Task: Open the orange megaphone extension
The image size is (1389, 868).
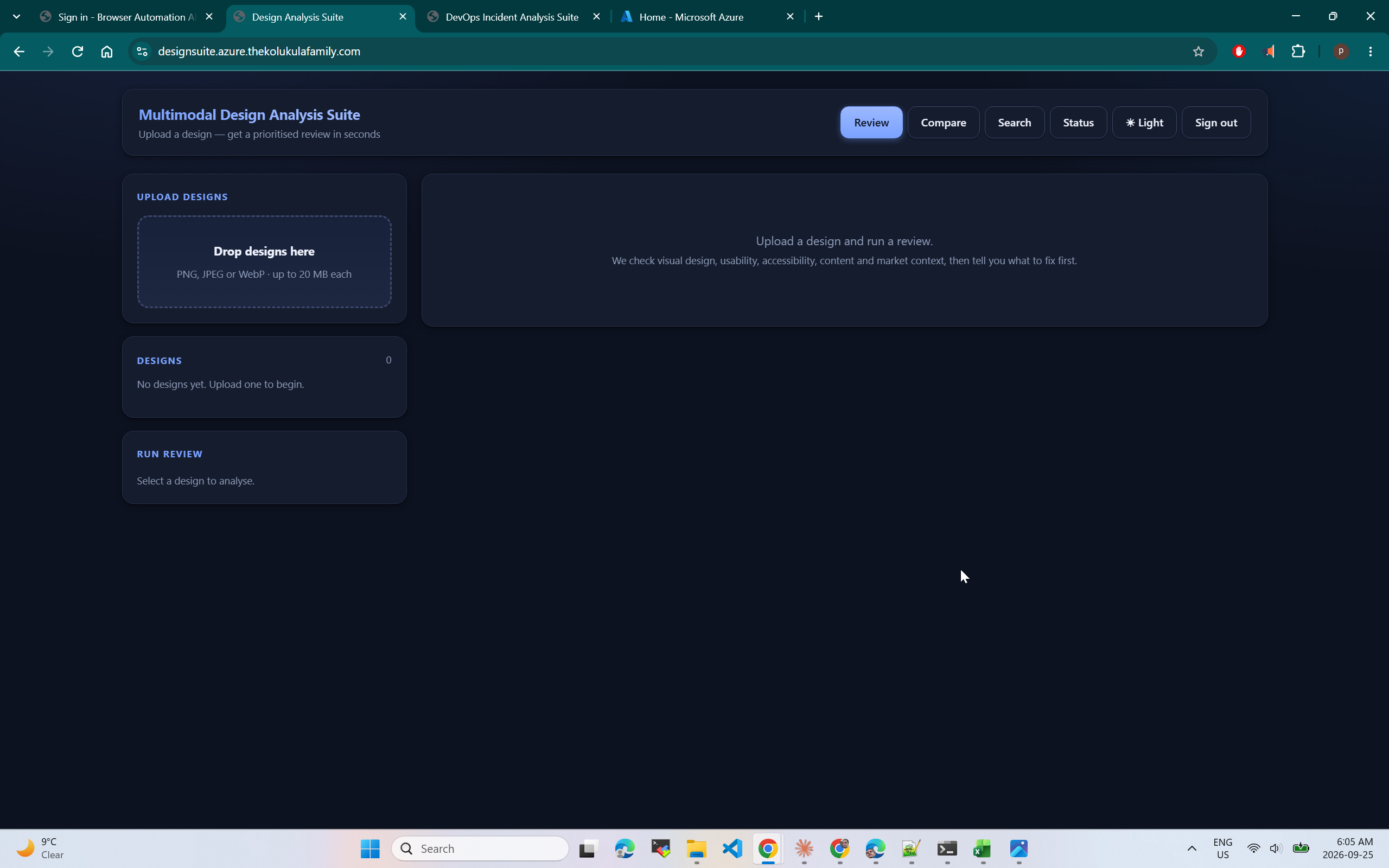Action: [x=1269, y=52]
